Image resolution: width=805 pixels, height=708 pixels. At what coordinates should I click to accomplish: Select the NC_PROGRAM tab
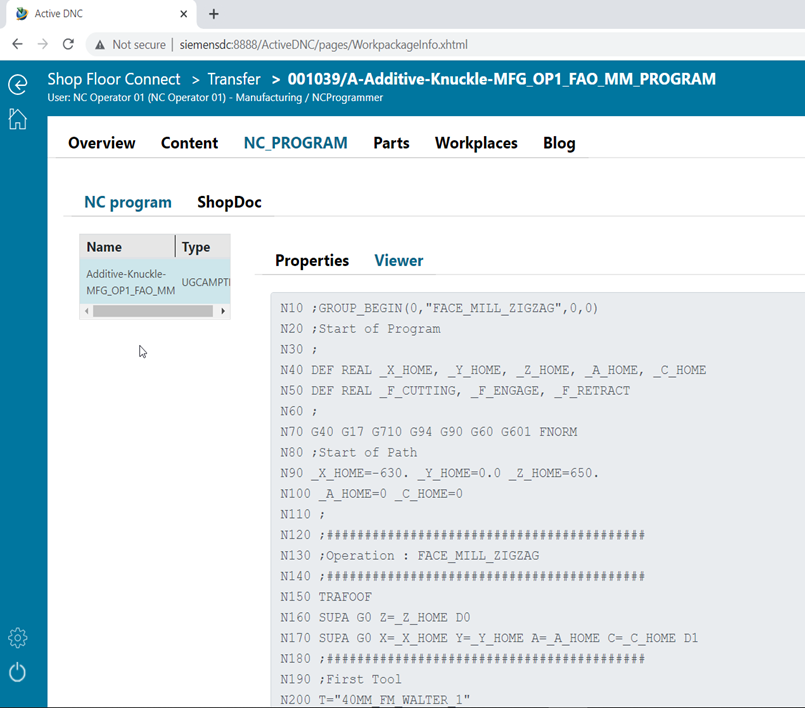(x=296, y=143)
